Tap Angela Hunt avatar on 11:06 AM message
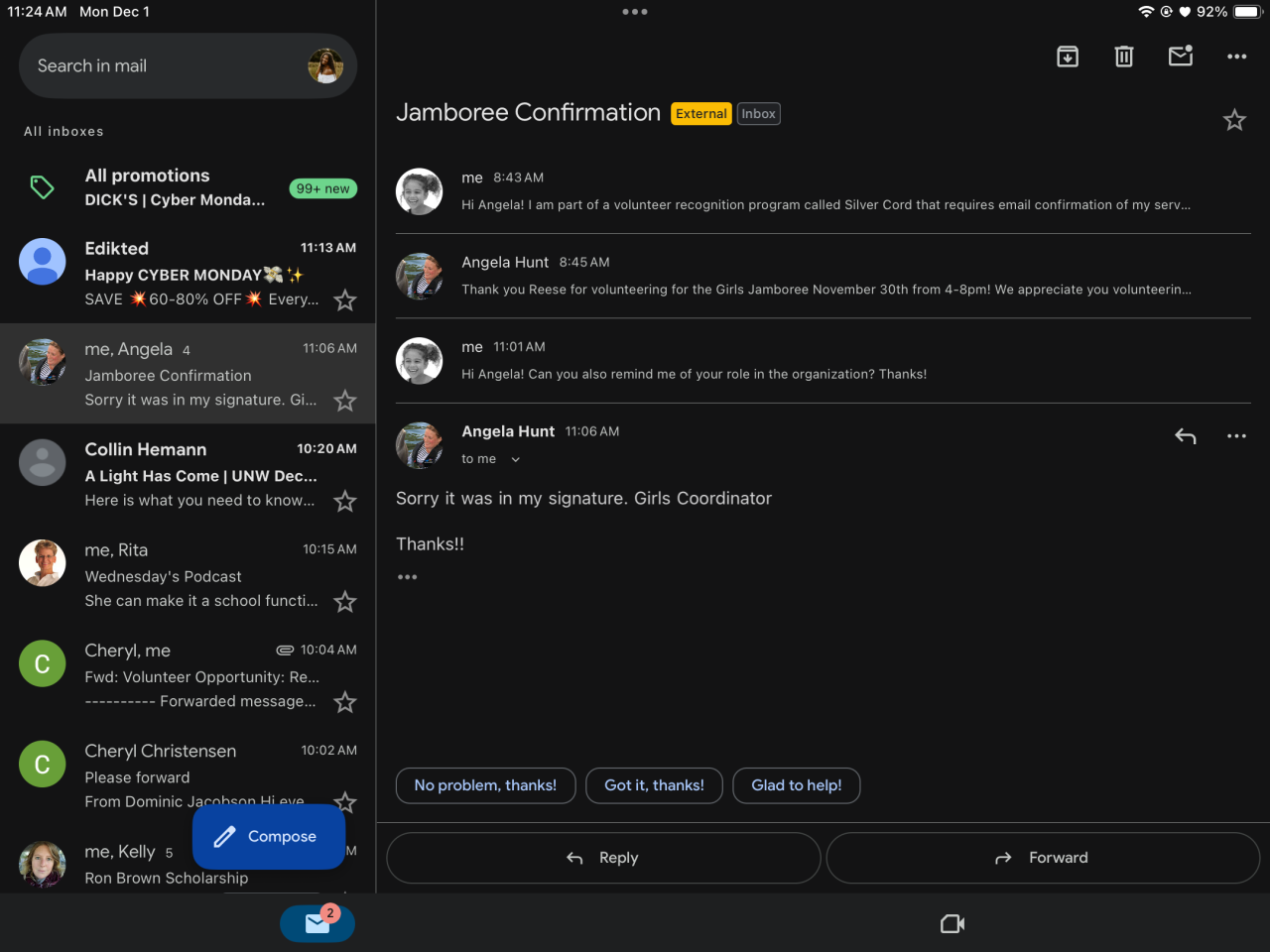 tap(420, 445)
